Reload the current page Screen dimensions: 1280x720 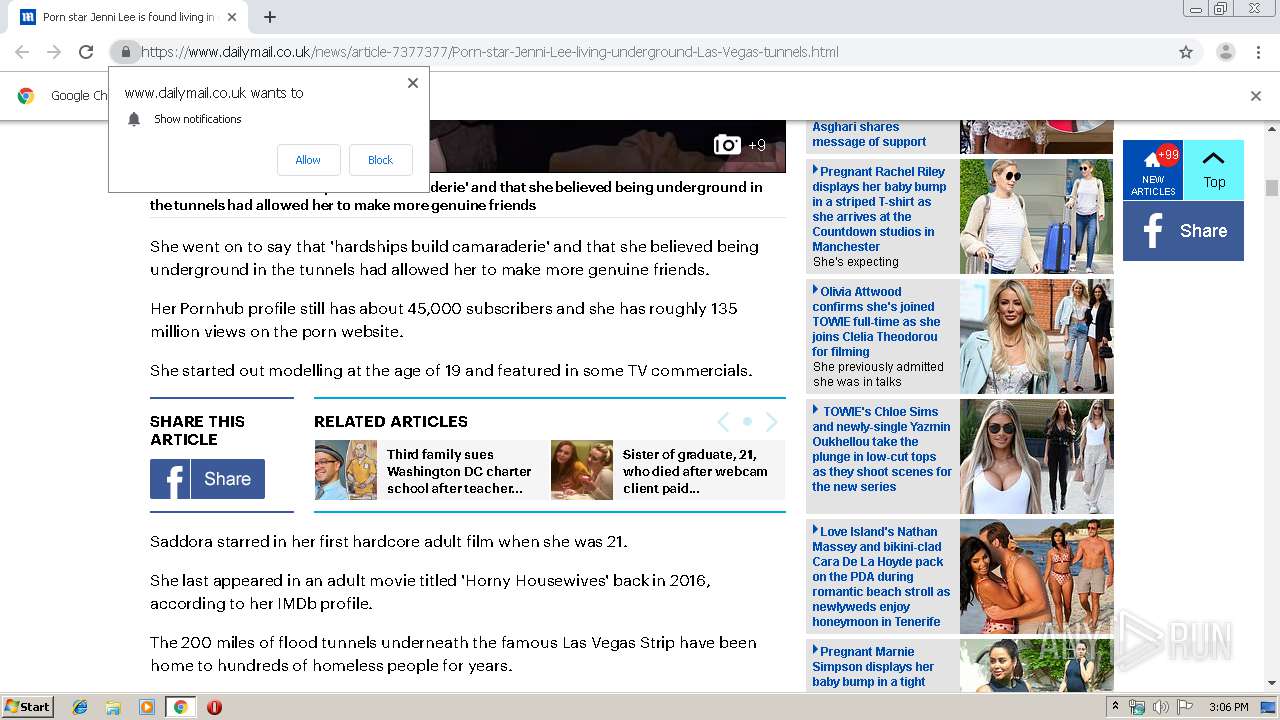[86, 52]
